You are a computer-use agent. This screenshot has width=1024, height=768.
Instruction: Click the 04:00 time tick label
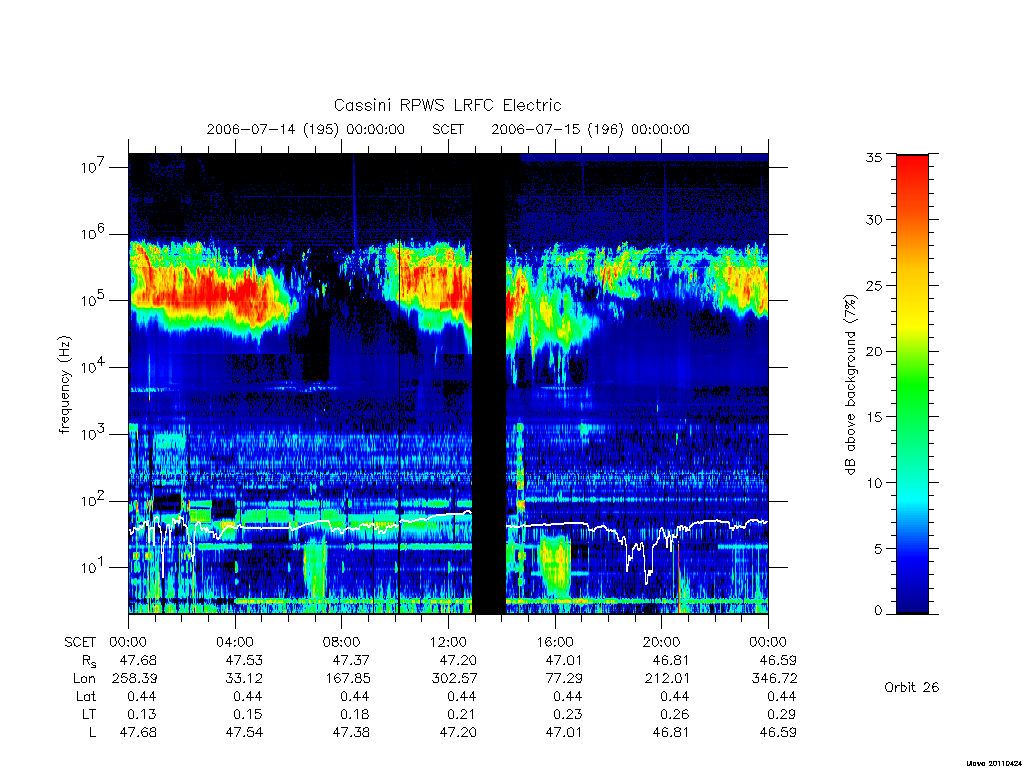tap(234, 642)
